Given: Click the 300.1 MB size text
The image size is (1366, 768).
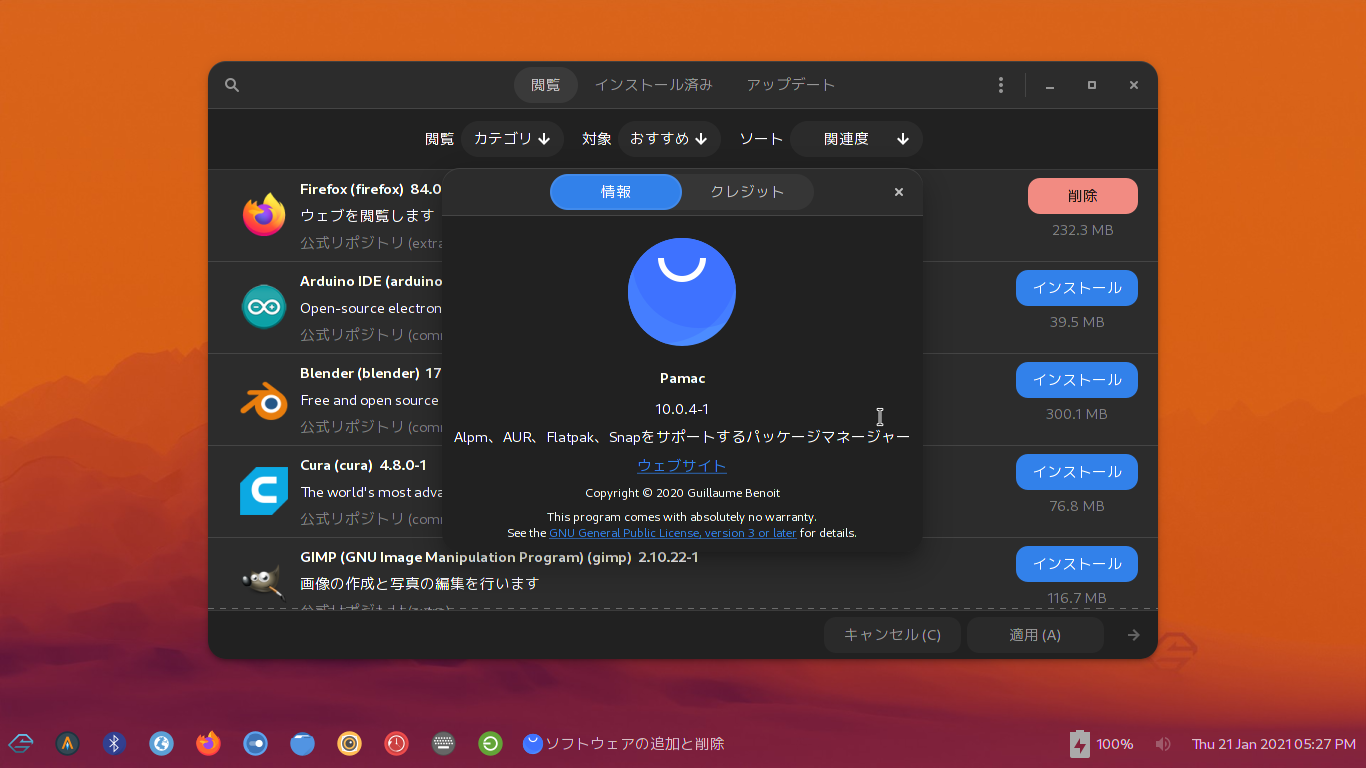Looking at the screenshot, I should tap(1077, 414).
